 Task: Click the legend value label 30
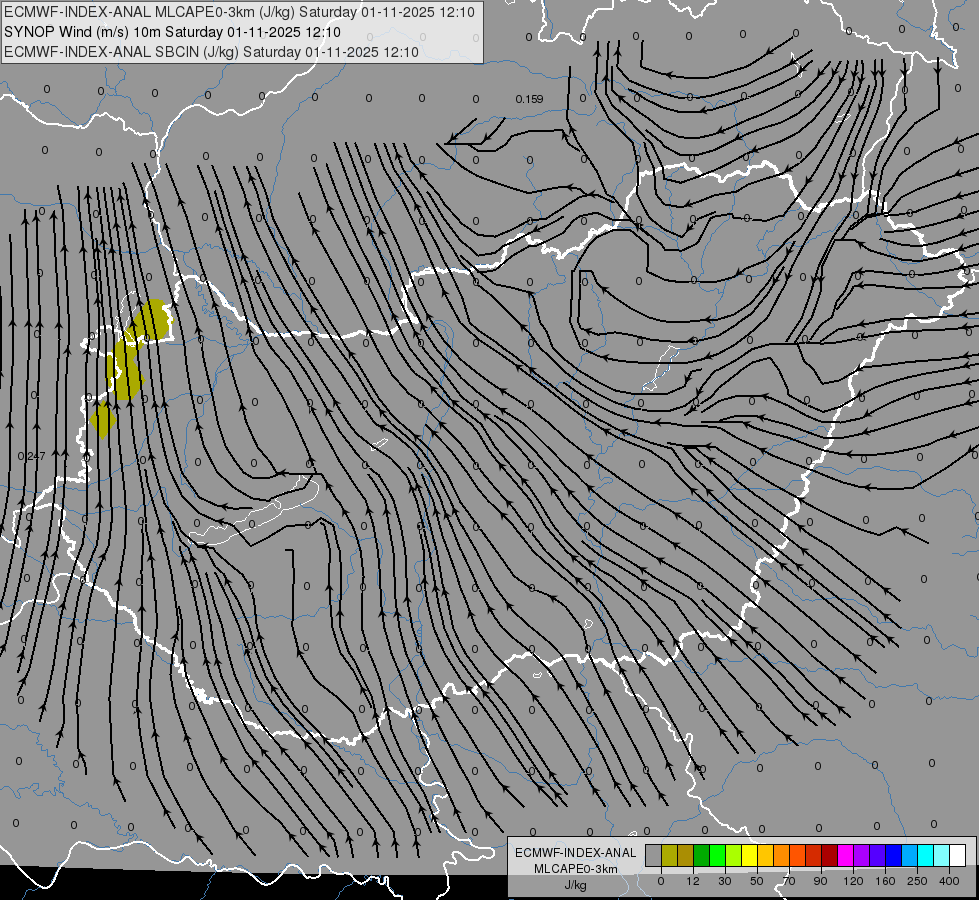(725, 881)
